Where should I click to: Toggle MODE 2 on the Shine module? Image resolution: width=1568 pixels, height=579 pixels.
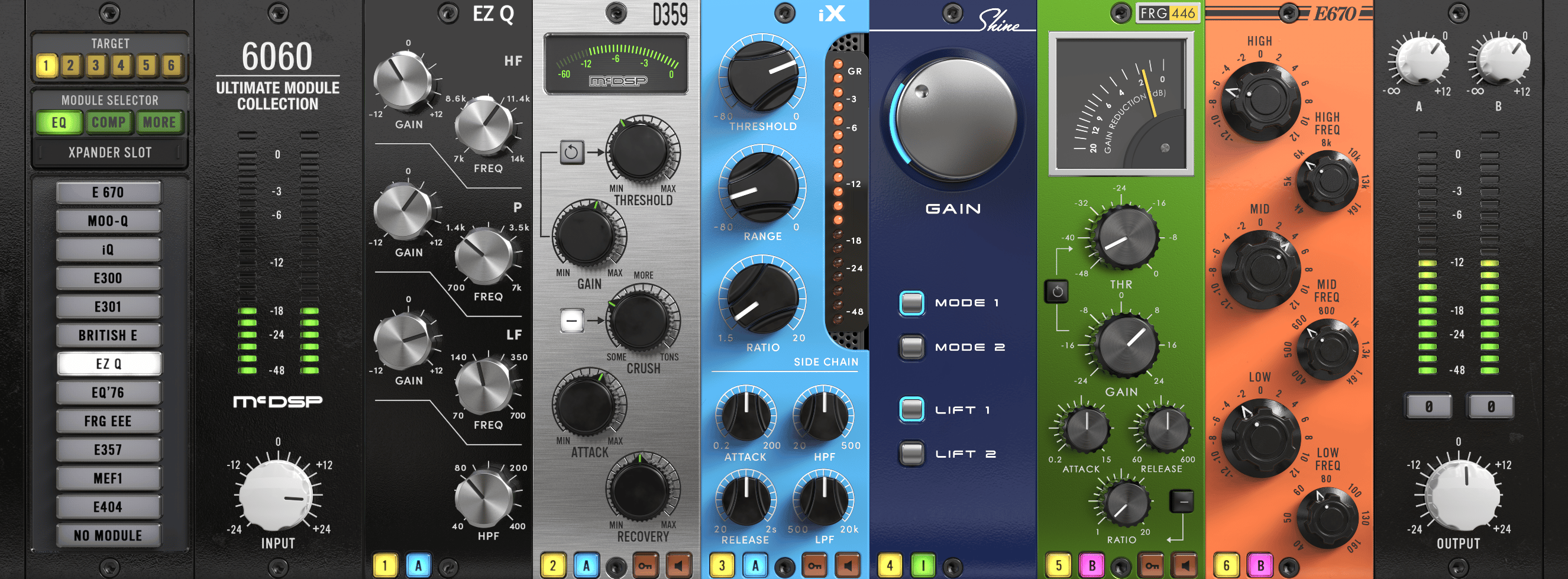pyautogui.click(x=911, y=347)
